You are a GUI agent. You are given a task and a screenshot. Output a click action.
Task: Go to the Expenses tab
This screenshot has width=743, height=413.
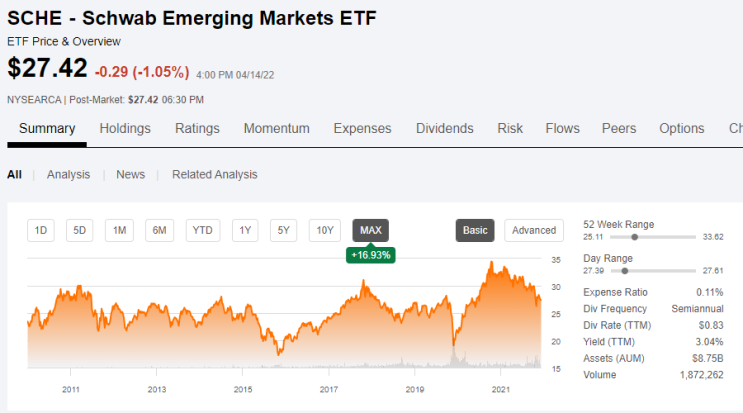(x=362, y=128)
